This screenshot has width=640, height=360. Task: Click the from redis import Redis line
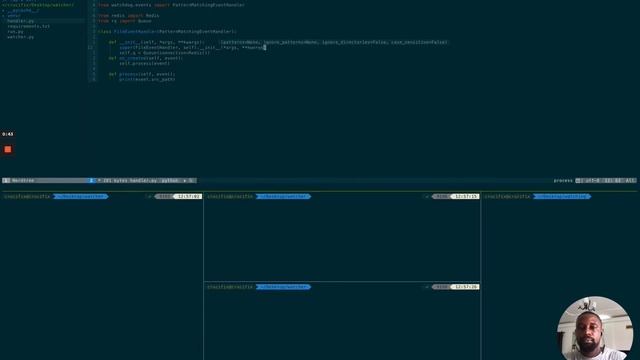pyautogui.click(x=129, y=16)
